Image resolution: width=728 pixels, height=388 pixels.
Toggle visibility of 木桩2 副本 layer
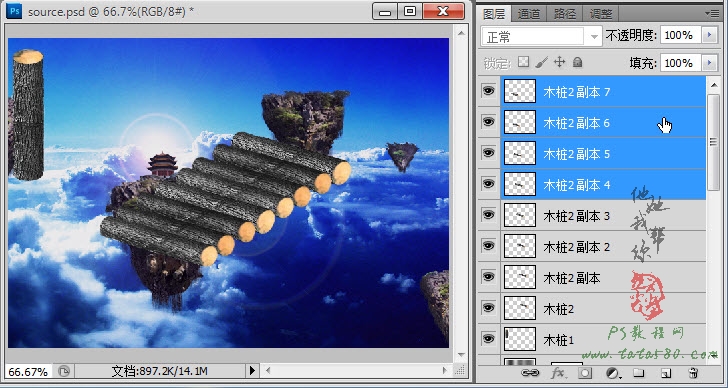click(x=488, y=277)
